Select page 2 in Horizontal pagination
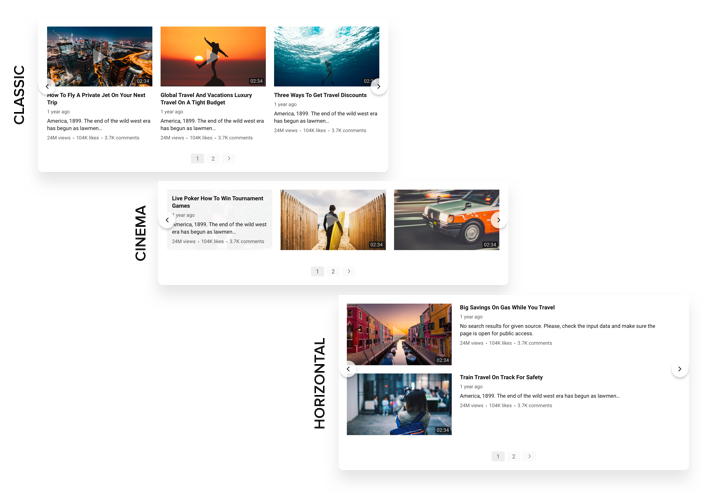 (514, 456)
